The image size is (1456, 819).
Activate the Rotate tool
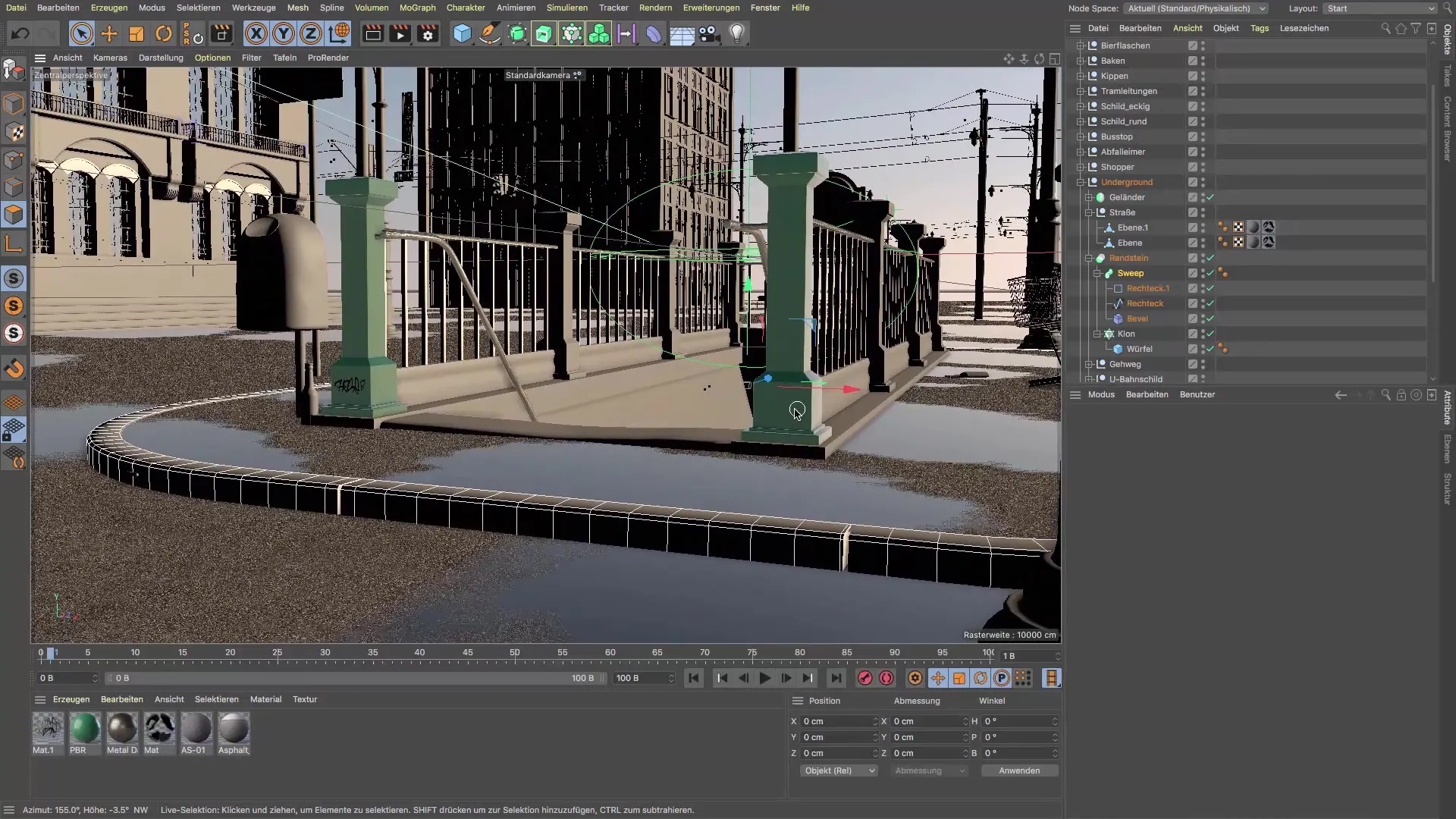tap(164, 34)
